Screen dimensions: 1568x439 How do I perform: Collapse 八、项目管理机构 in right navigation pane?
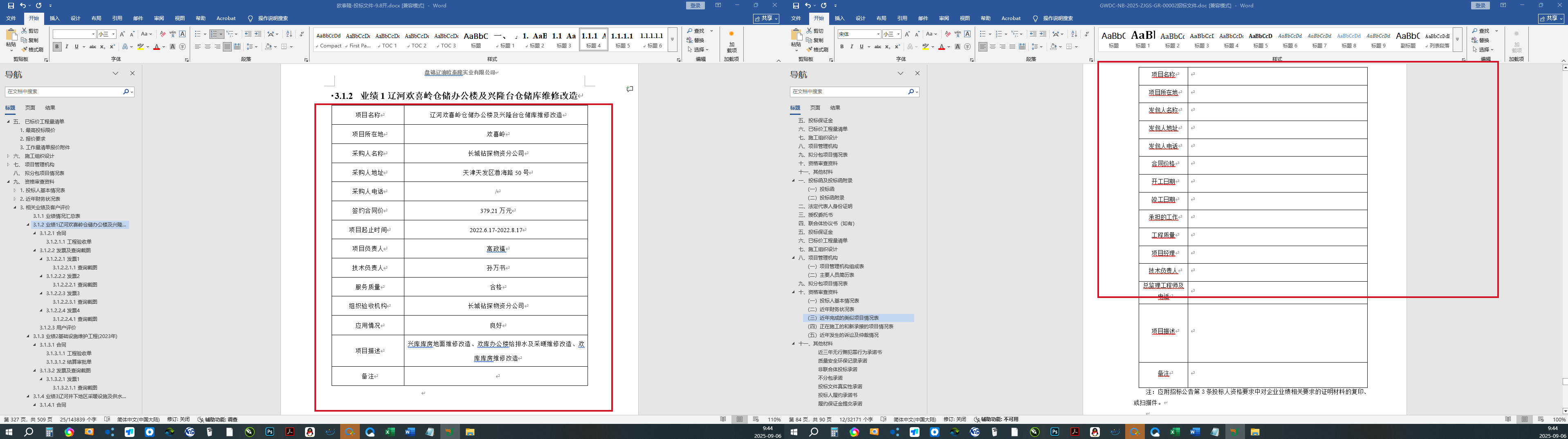[793, 258]
